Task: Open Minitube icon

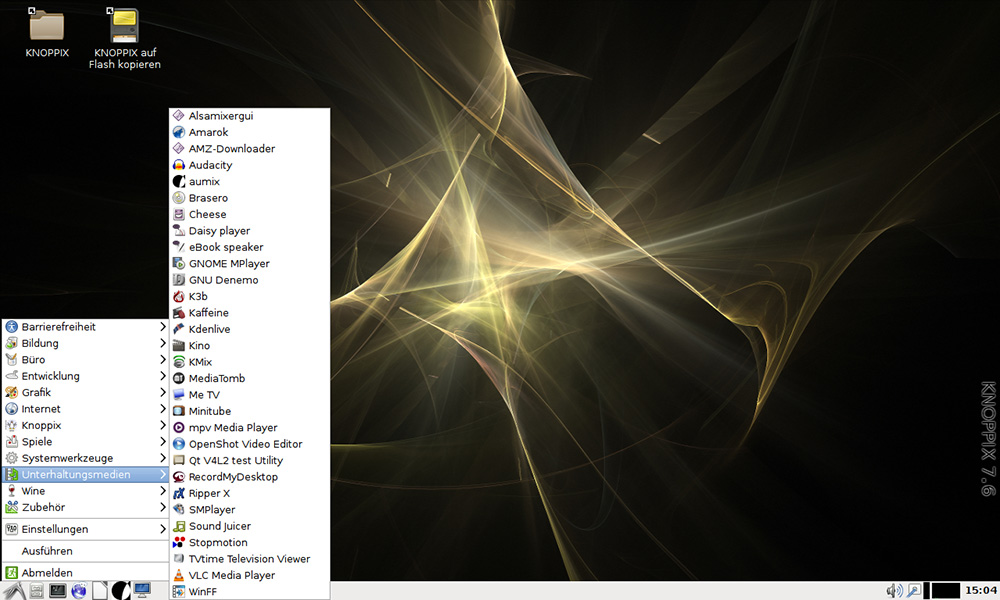Action: click(x=179, y=411)
